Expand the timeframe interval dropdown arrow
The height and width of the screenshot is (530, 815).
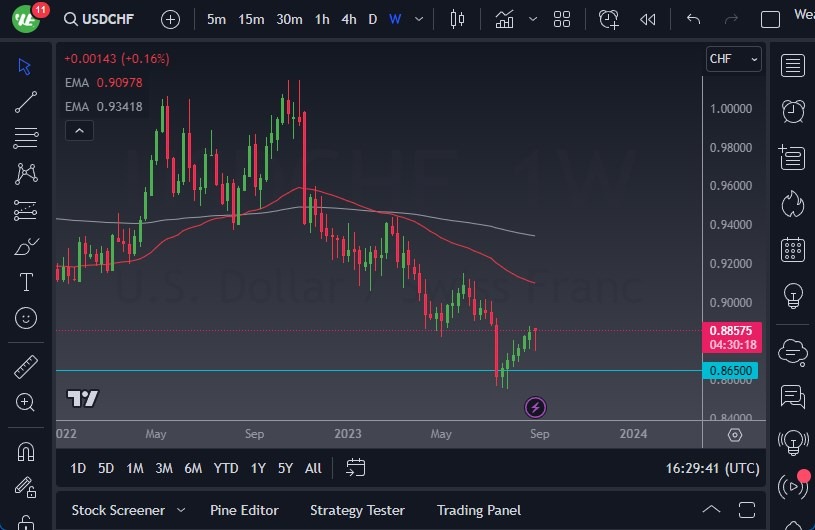click(418, 19)
